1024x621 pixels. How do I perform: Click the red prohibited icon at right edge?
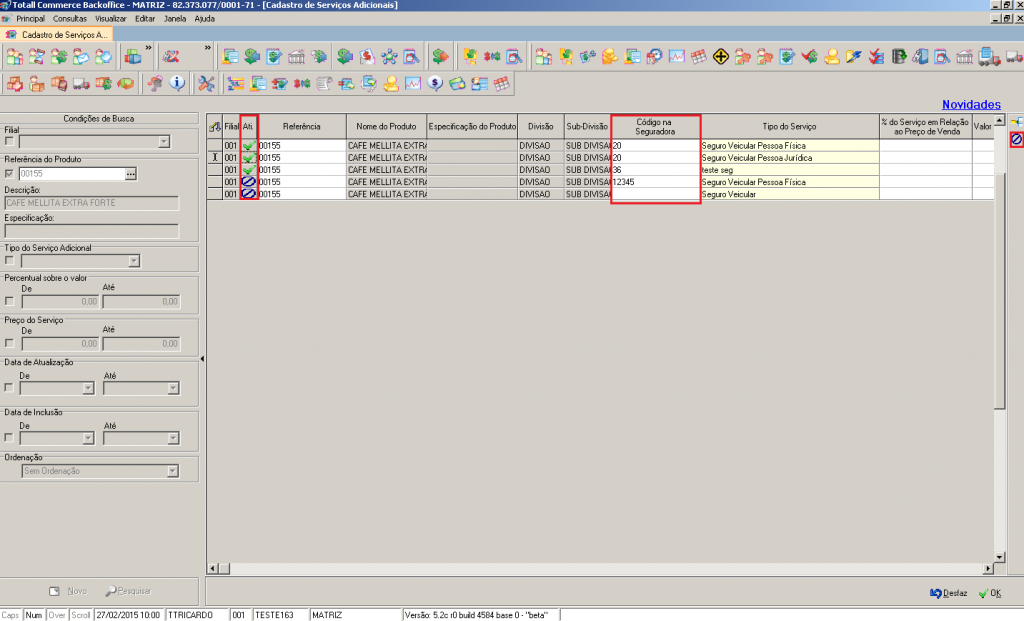pyautogui.click(x=1016, y=140)
